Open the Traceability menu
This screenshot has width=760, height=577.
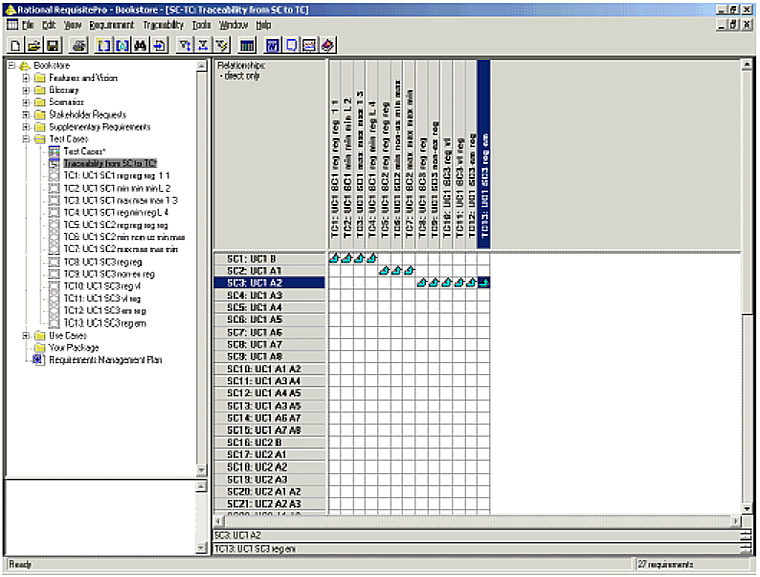(x=163, y=25)
